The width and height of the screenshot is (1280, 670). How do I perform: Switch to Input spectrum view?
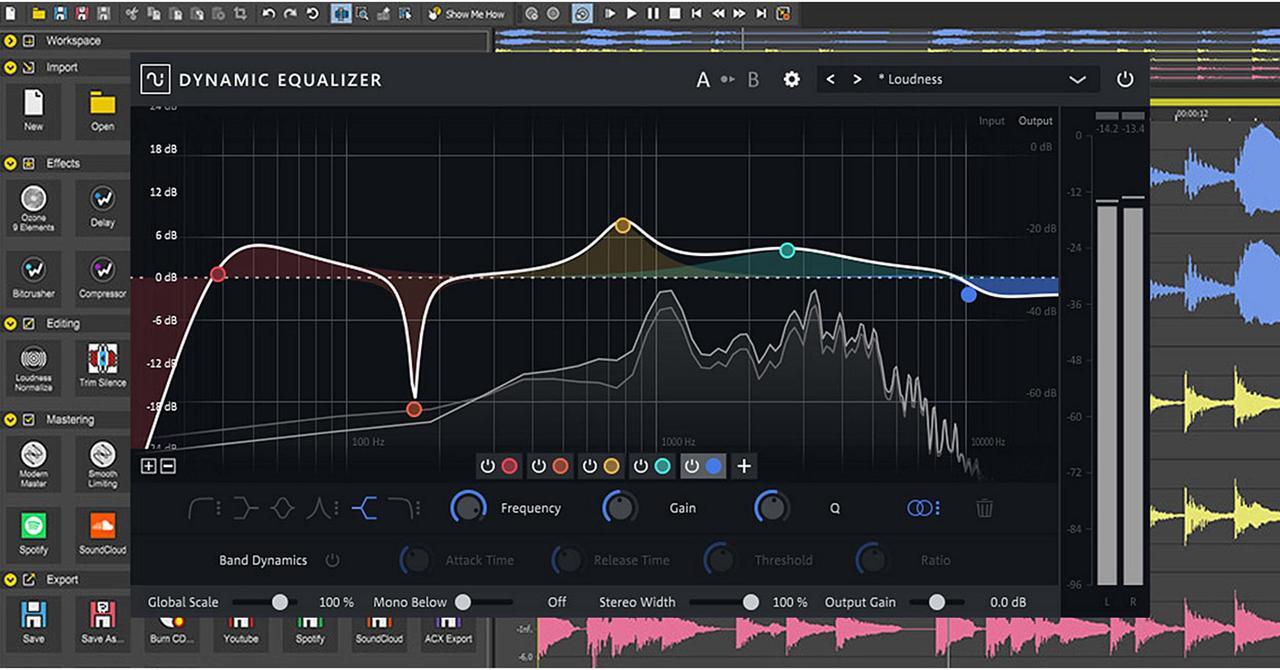991,121
